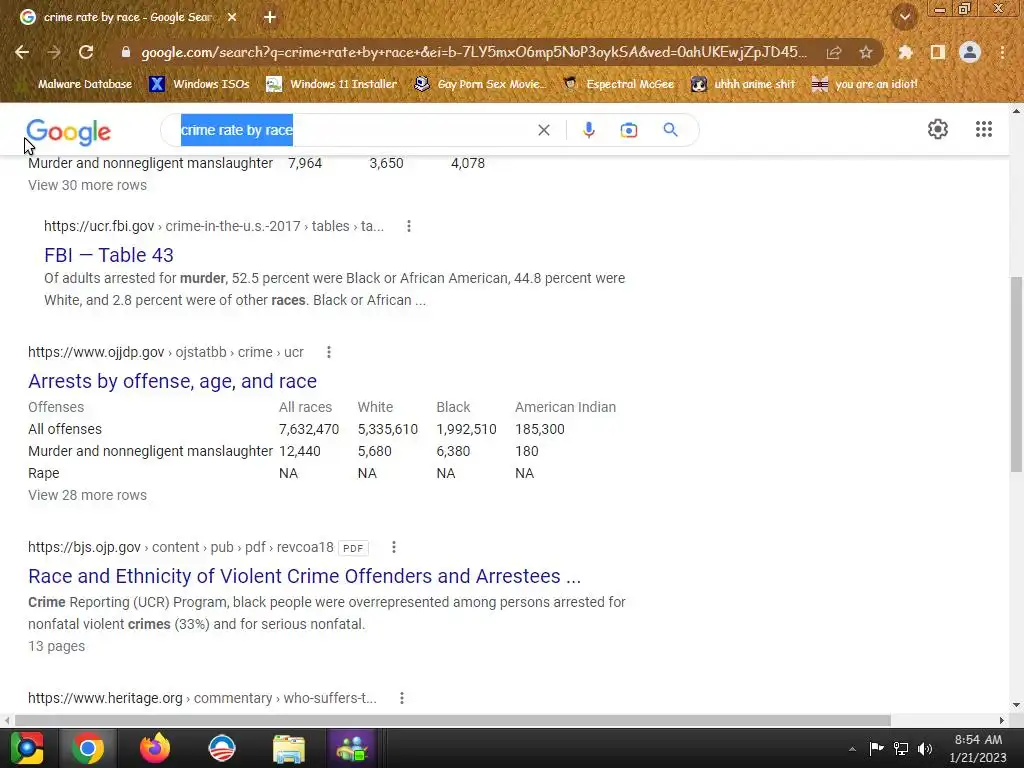Click the bjs.ojp.gov breadcrumb URL
Image resolution: width=1024 pixels, height=768 pixels.
[180, 547]
